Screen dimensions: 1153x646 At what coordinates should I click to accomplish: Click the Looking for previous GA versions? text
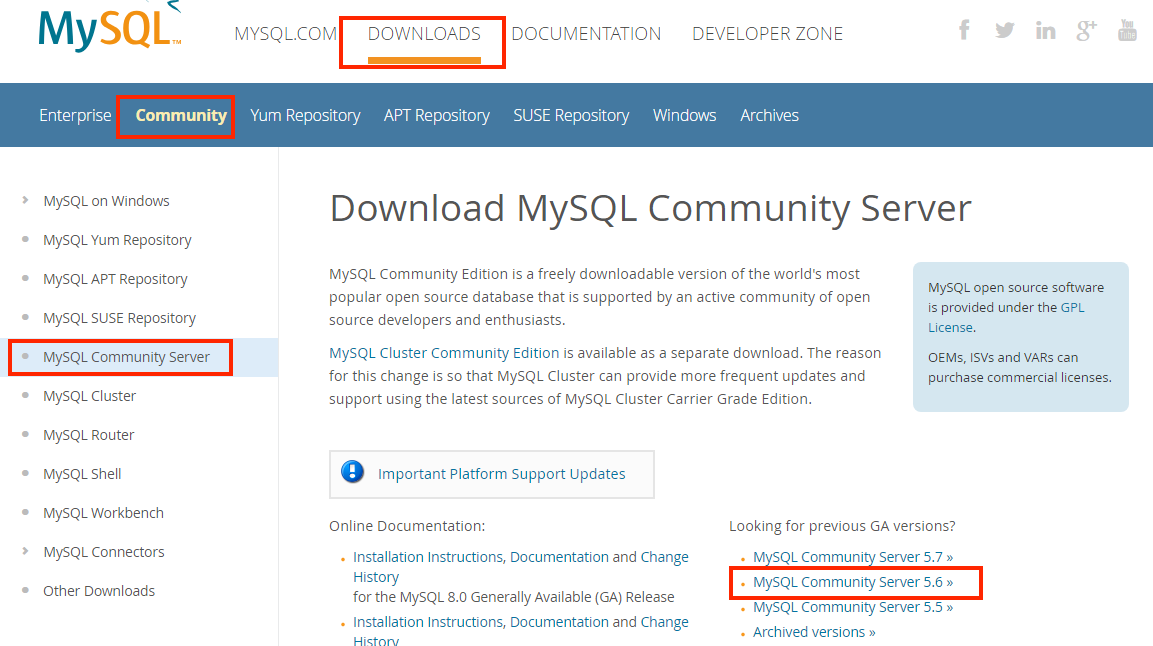(x=842, y=526)
